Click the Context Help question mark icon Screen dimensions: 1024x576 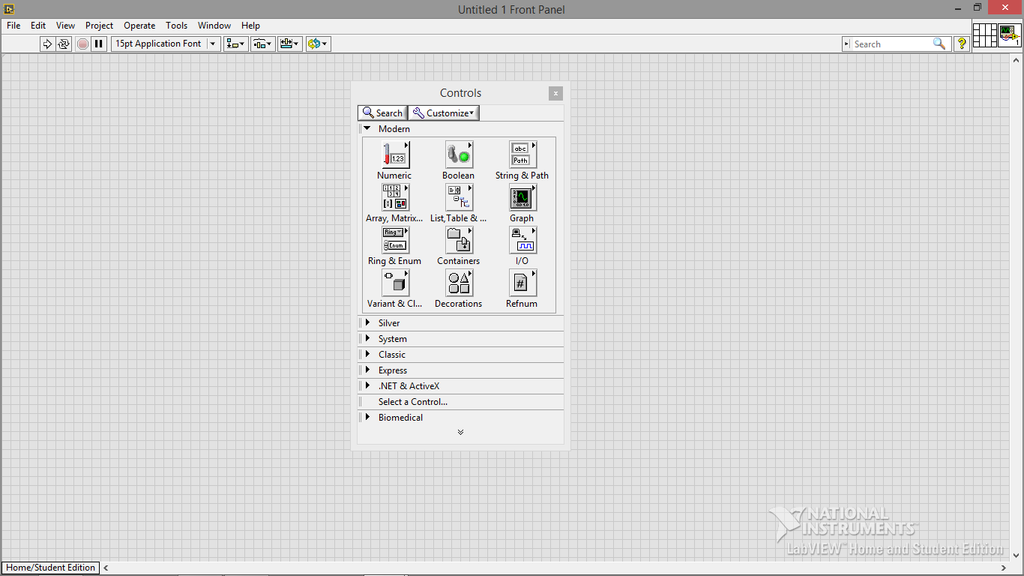[961, 44]
